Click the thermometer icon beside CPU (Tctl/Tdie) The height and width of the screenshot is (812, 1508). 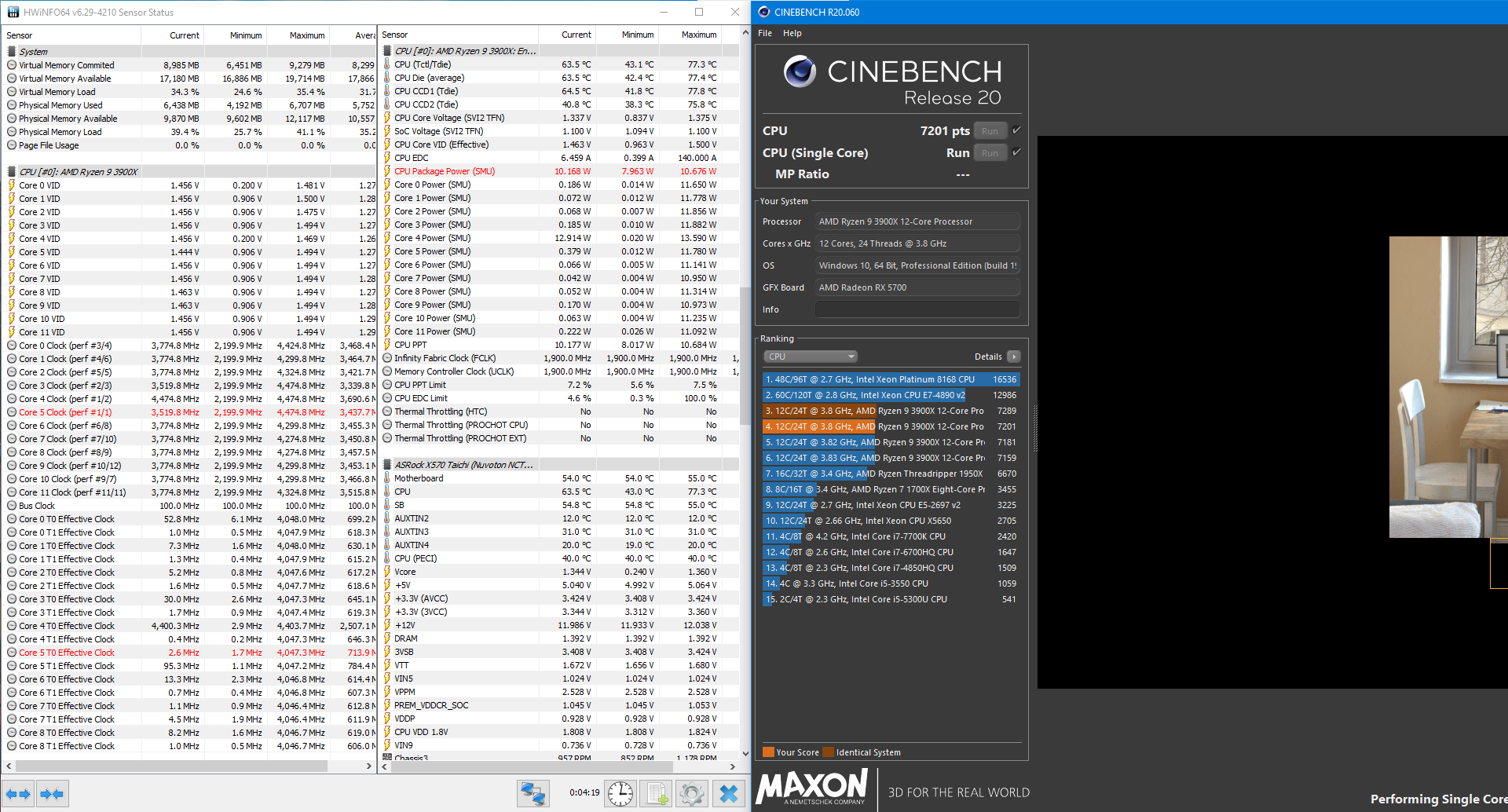[387, 64]
